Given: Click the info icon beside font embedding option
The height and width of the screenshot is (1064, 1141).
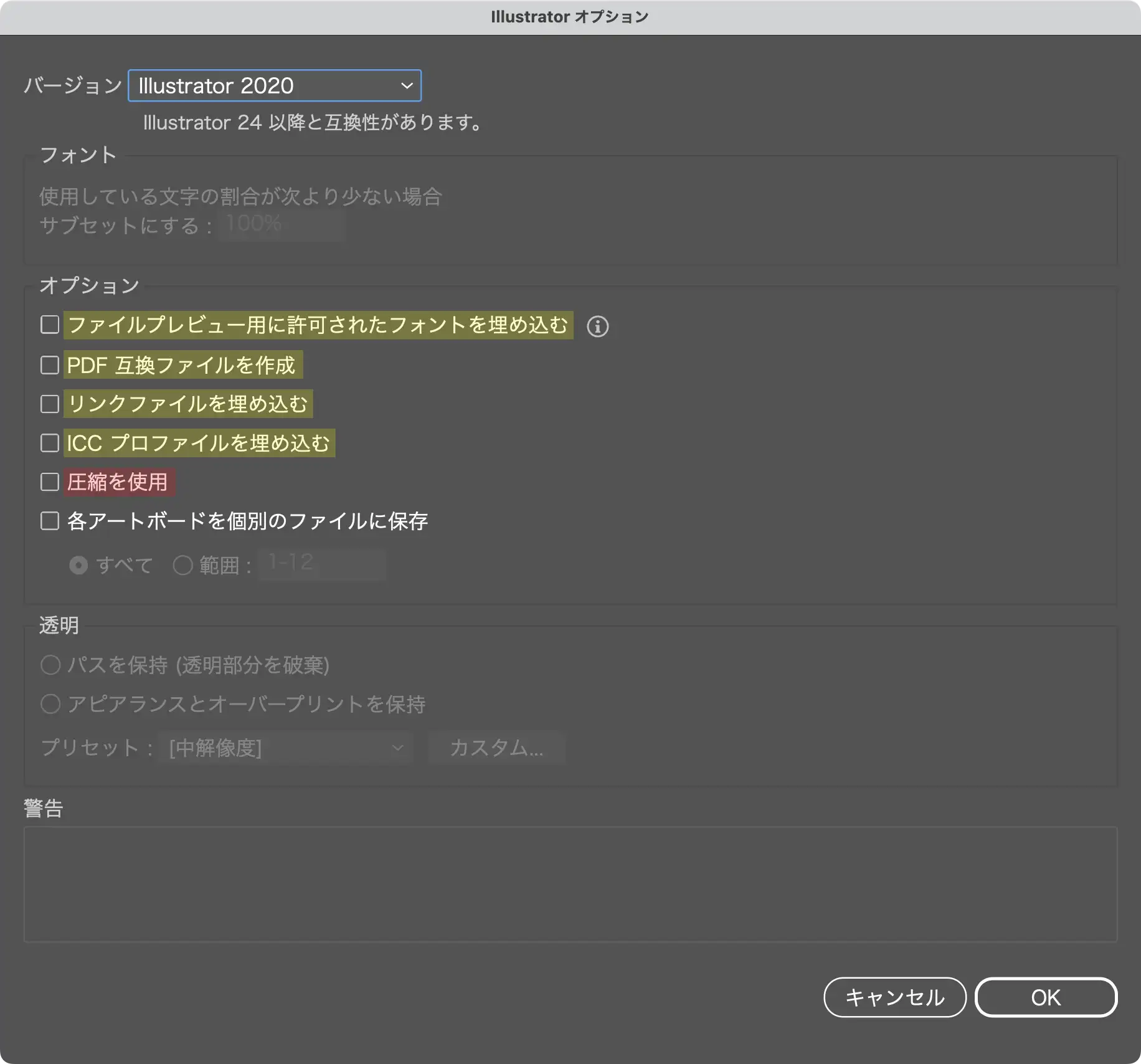Looking at the screenshot, I should pos(597,326).
